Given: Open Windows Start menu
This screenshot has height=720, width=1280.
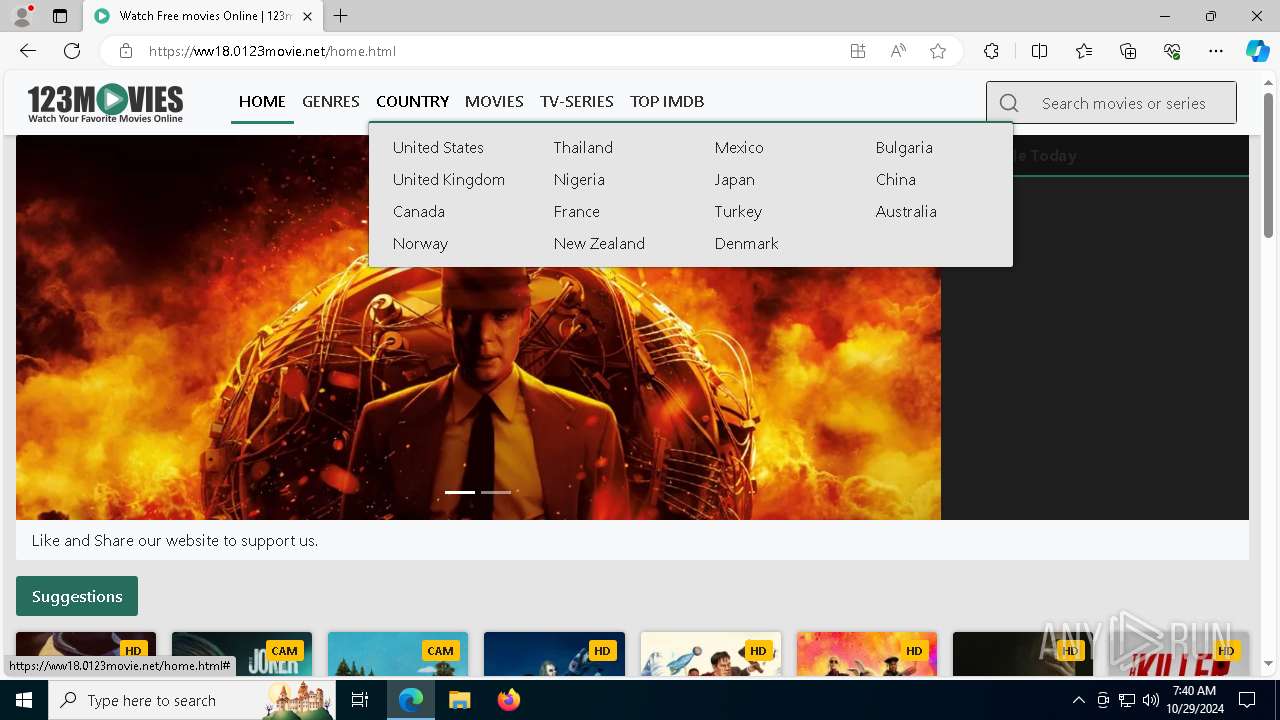Looking at the screenshot, I should tap(24, 700).
